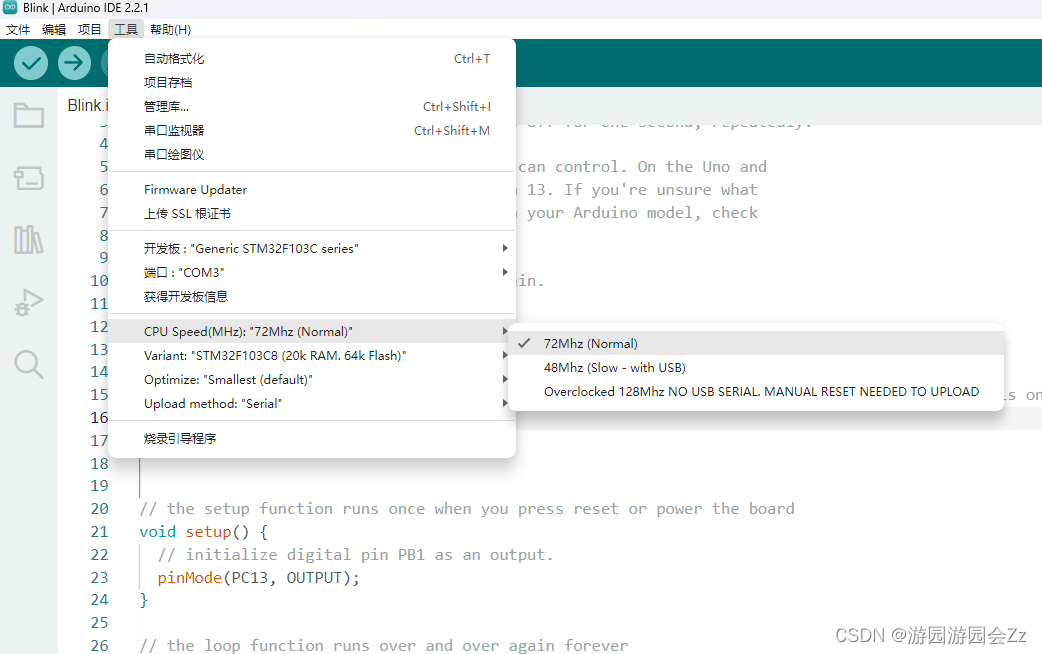Expand CPU Speed(MHz) submenu
The image size is (1042, 654).
tap(312, 331)
